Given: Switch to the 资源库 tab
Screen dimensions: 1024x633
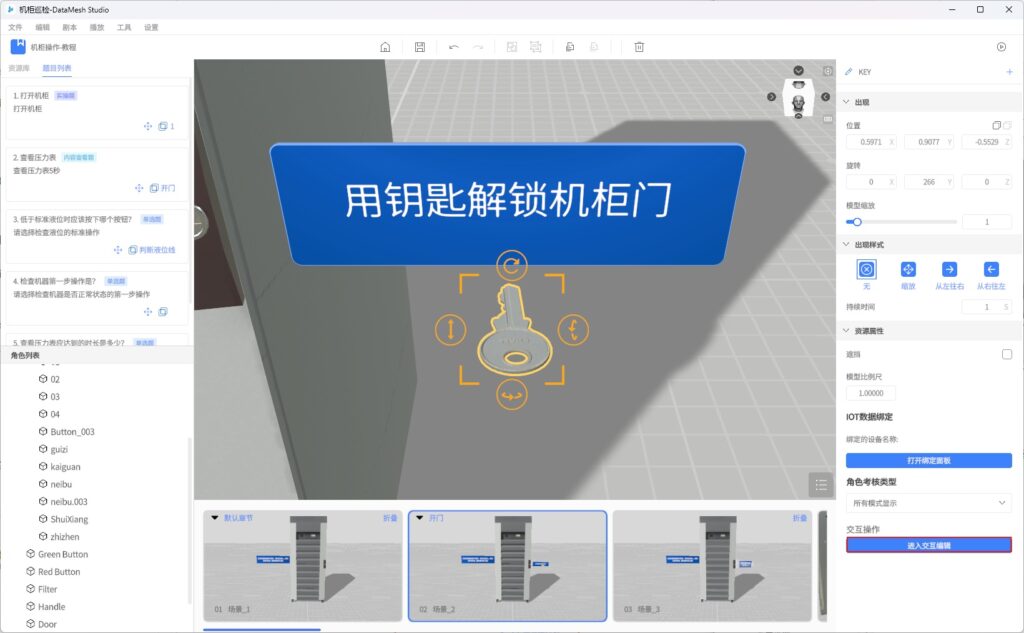Looking at the screenshot, I should [19, 68].
